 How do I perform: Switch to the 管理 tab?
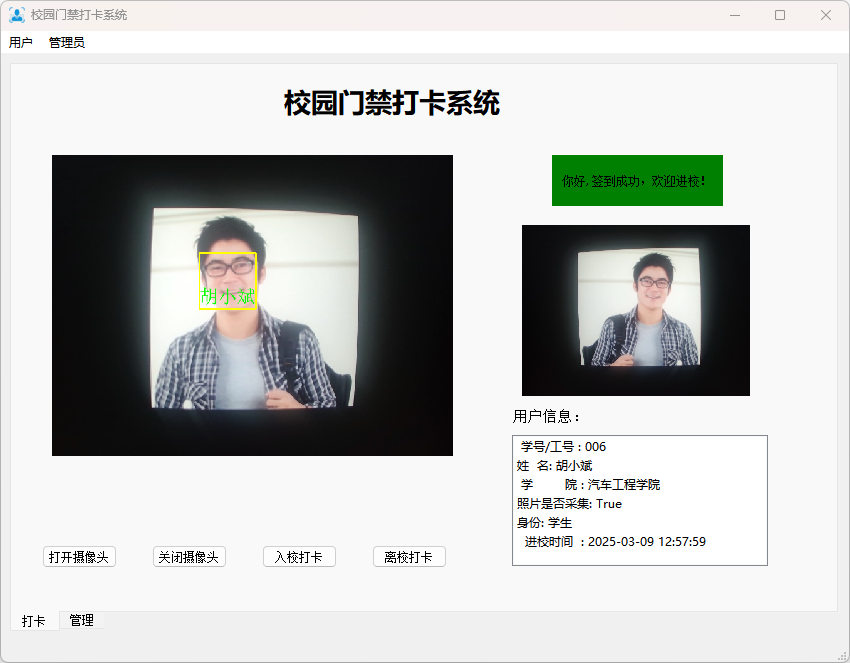pyautogui.click(x=82, y=621)
